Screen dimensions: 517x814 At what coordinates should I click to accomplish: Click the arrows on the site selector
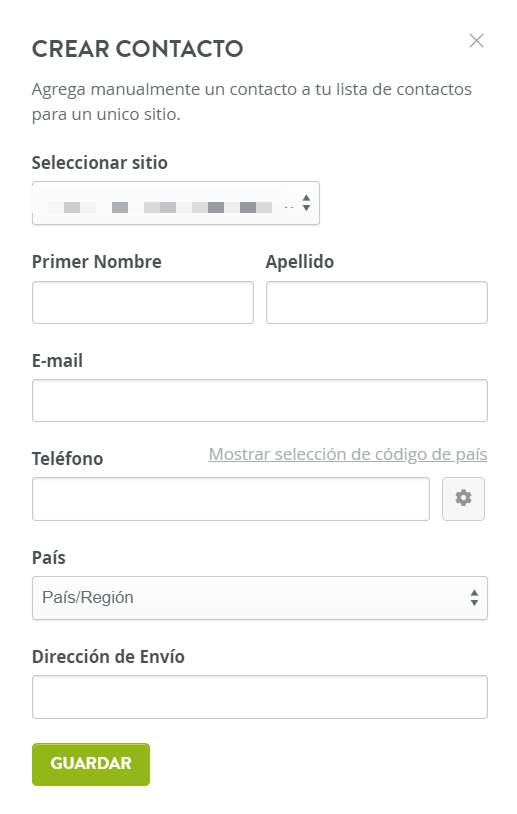(x=306, y=203)
